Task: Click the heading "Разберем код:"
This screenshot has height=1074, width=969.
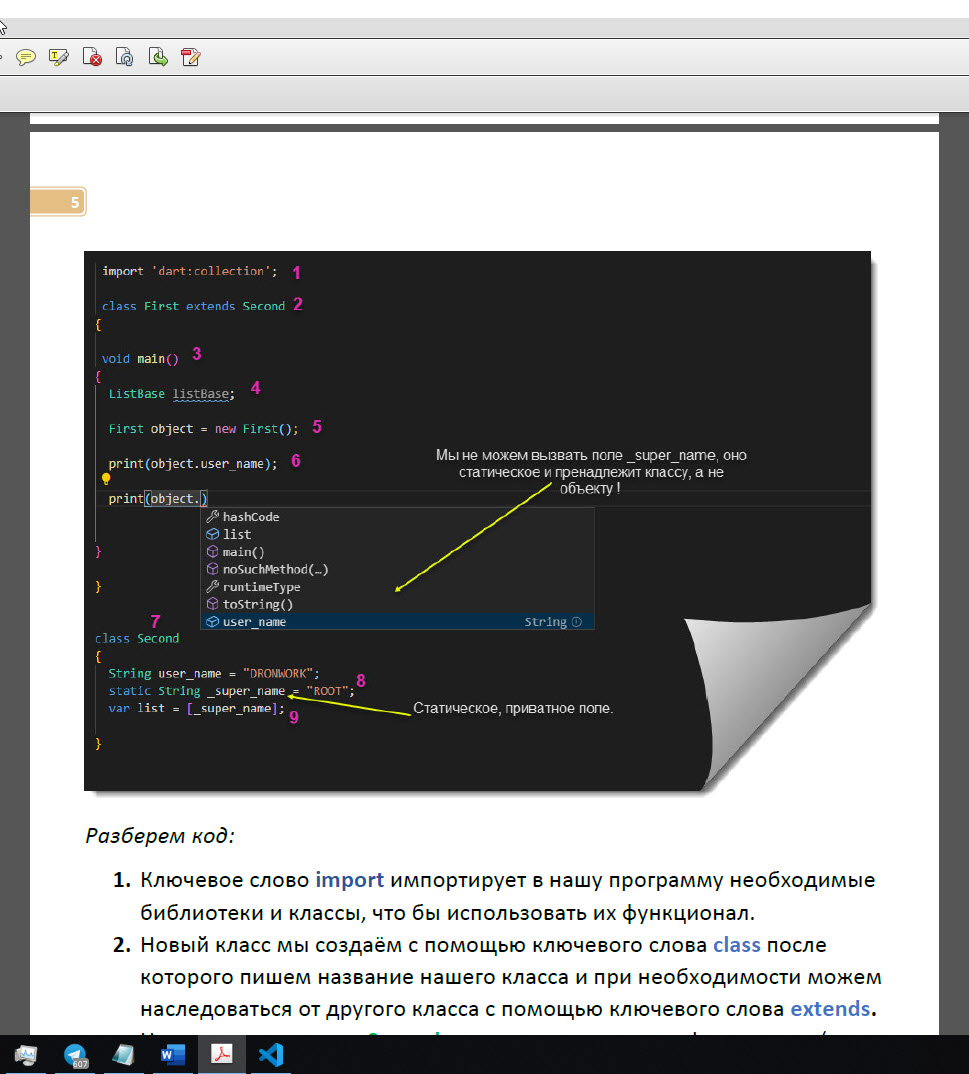Action: (160, 835)
